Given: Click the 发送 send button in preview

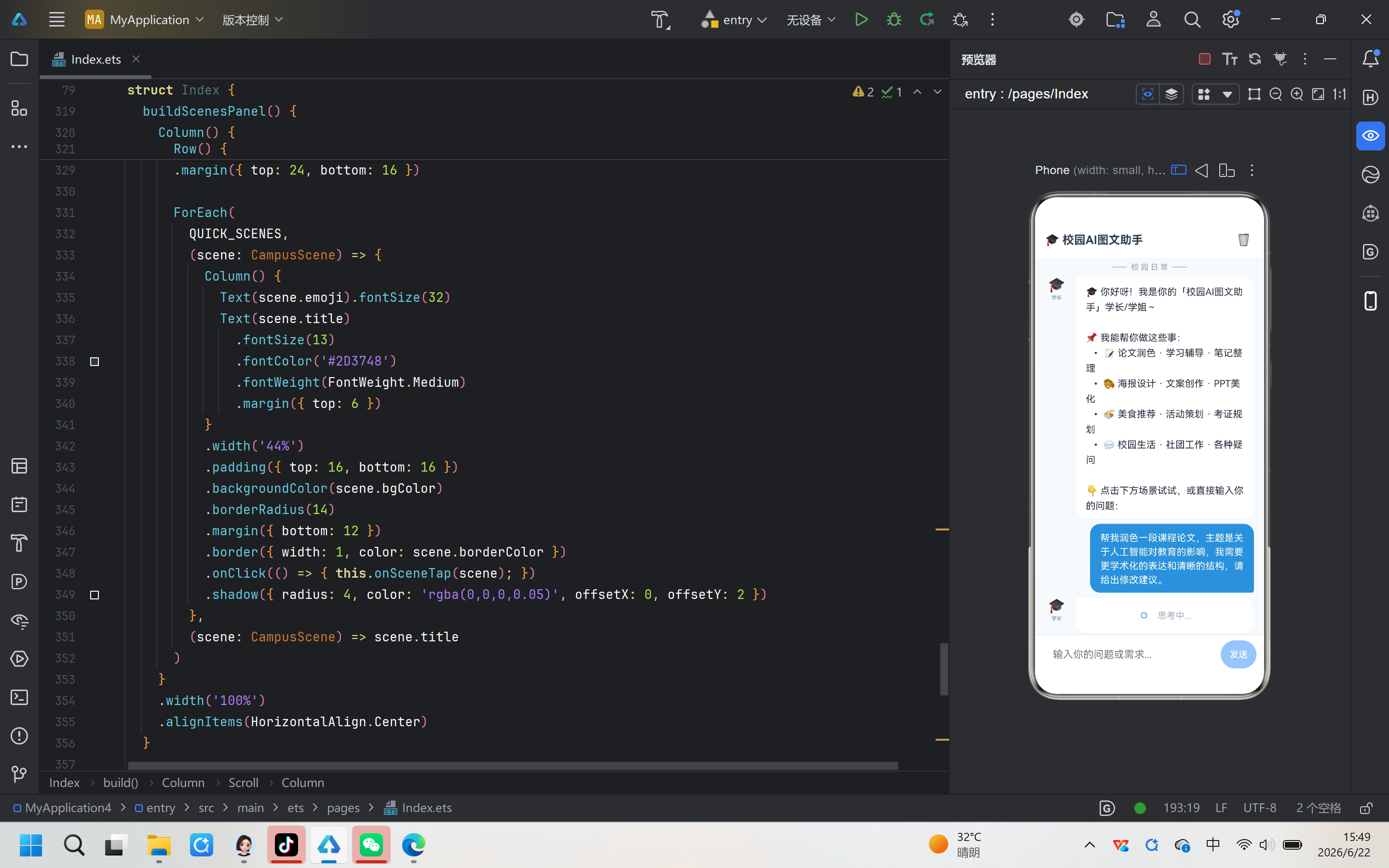Looking at the screenshot, I should coord(1238,654).
